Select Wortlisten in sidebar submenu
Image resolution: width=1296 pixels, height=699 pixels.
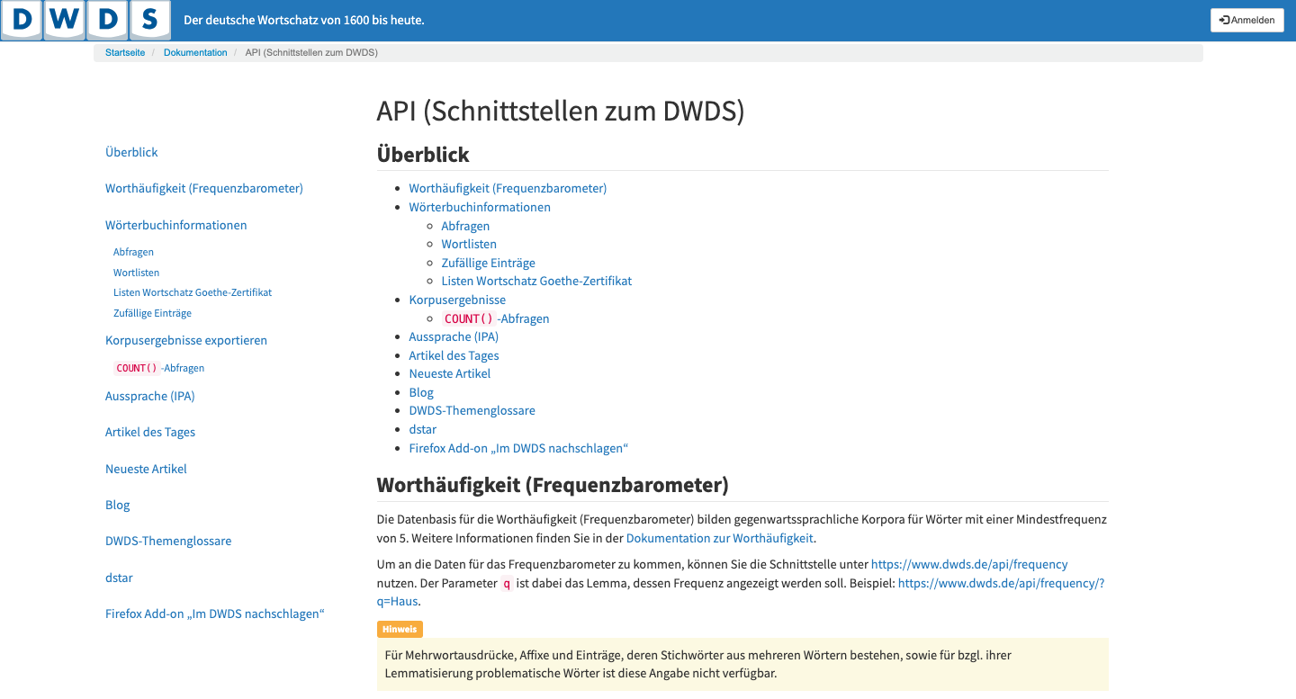click(136, 272)
